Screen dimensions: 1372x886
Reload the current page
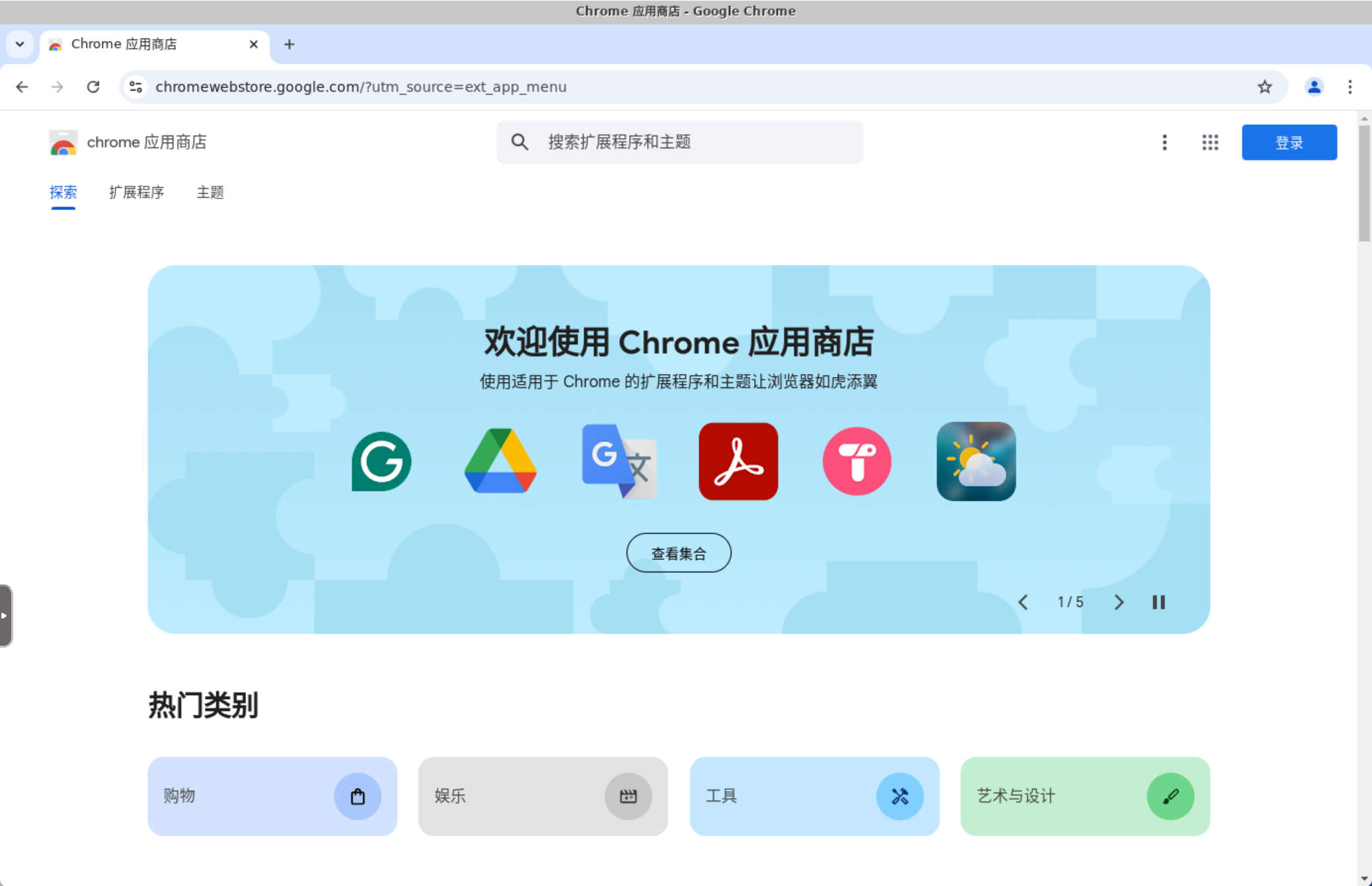(x=93, y=87)
